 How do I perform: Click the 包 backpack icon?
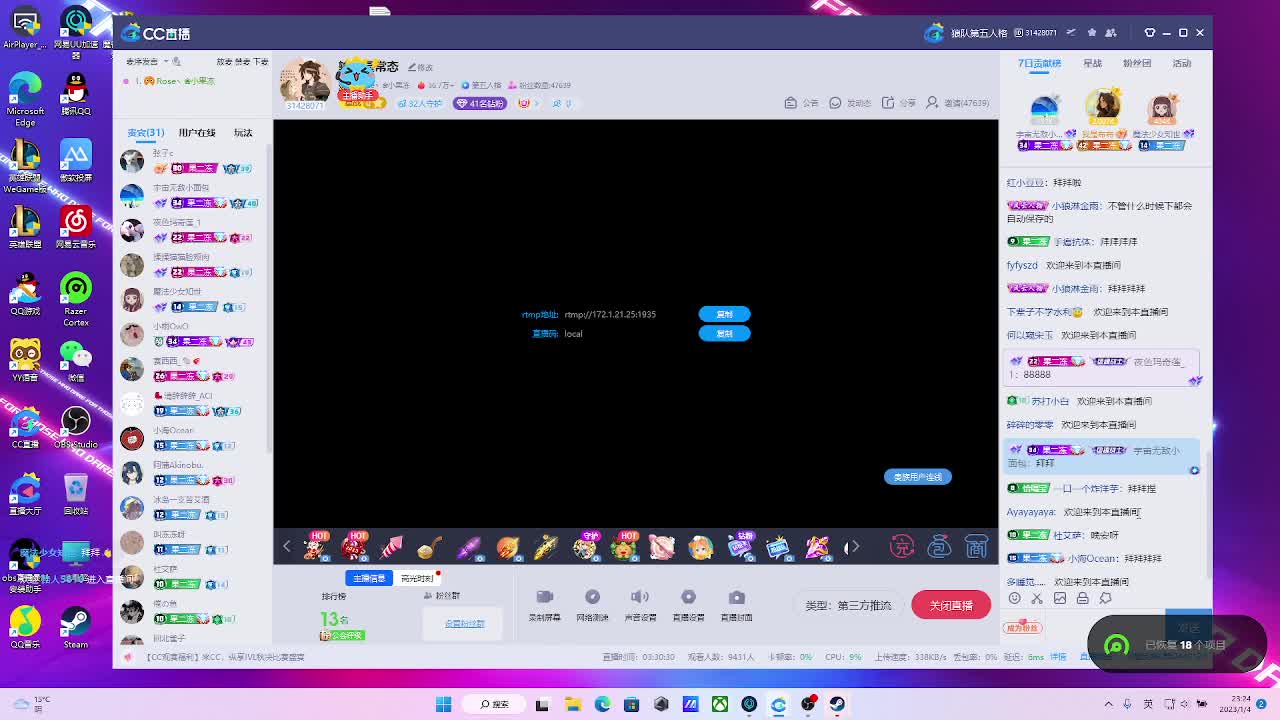pos(939,547)
